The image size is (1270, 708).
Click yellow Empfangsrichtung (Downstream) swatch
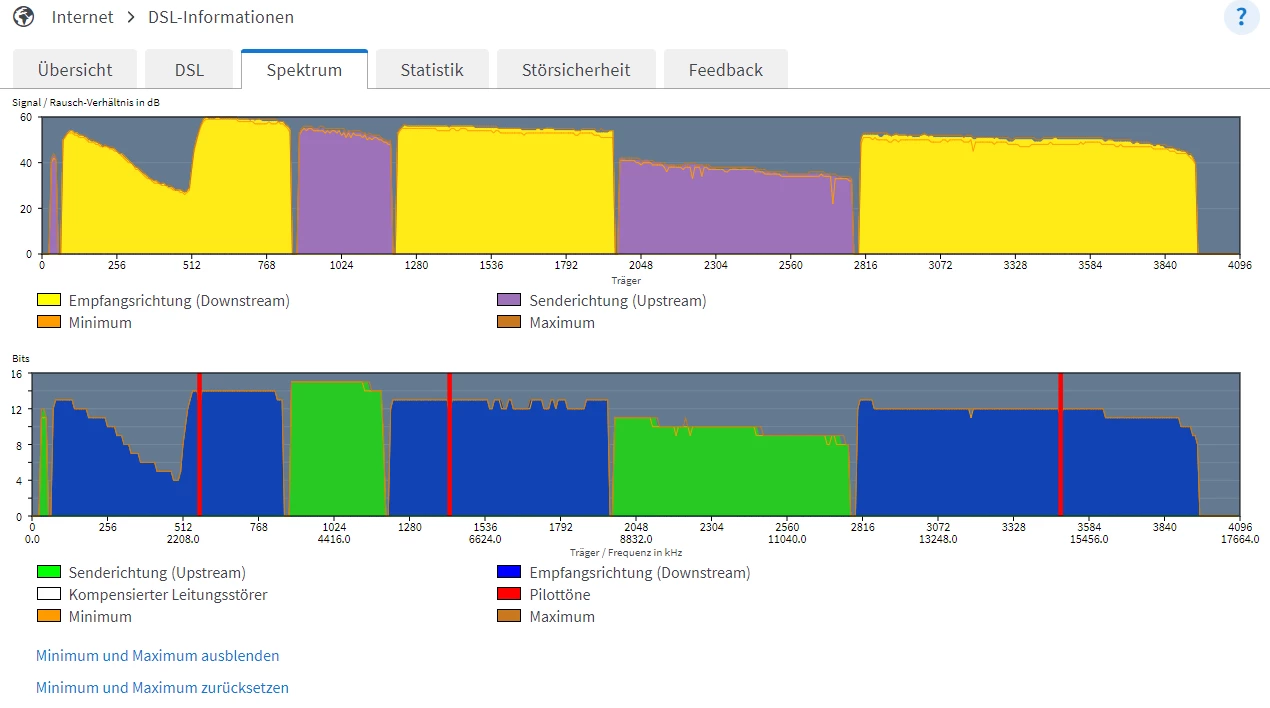[x=49, y=300]
